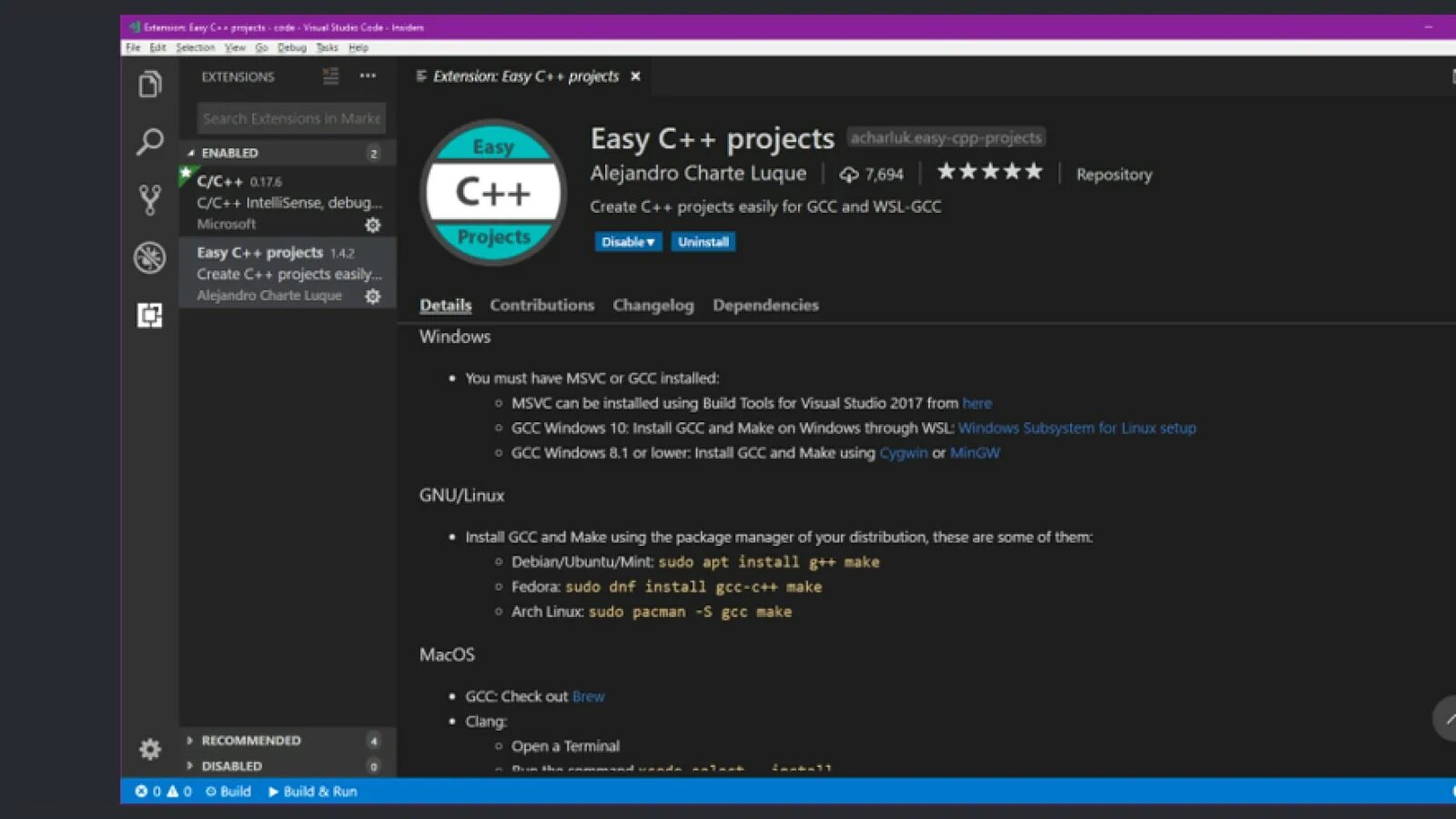
Task: Click the ENABLED count badge showing 2
Action: coord(373,154)
